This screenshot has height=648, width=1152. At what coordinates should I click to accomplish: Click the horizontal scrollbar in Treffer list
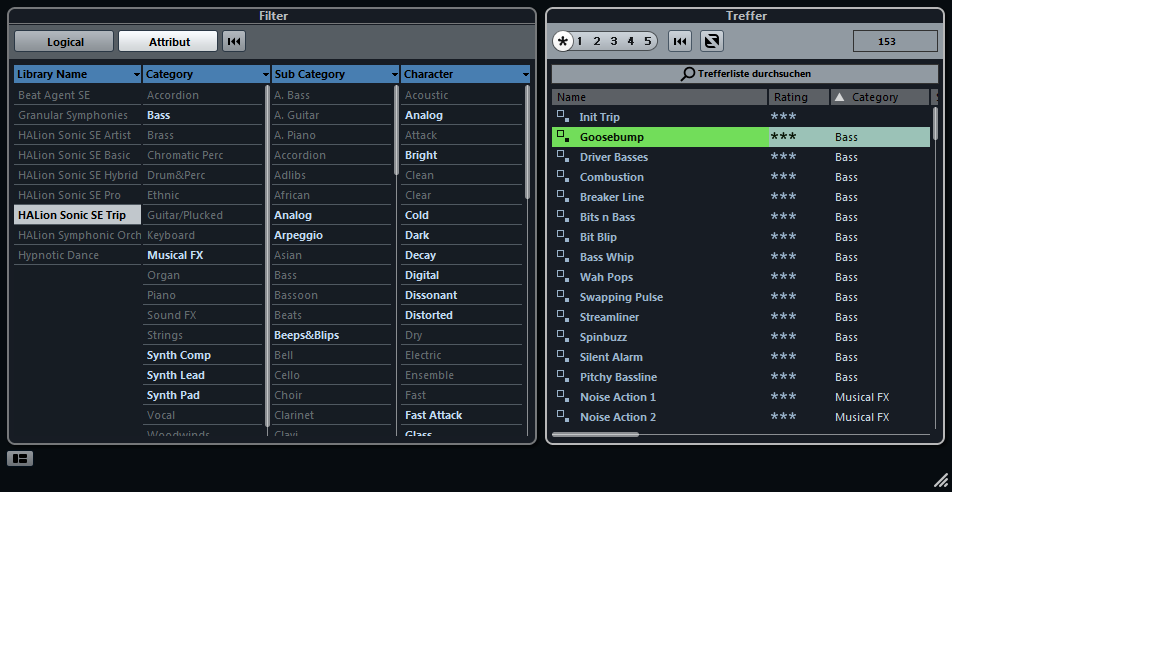point(595,434)
